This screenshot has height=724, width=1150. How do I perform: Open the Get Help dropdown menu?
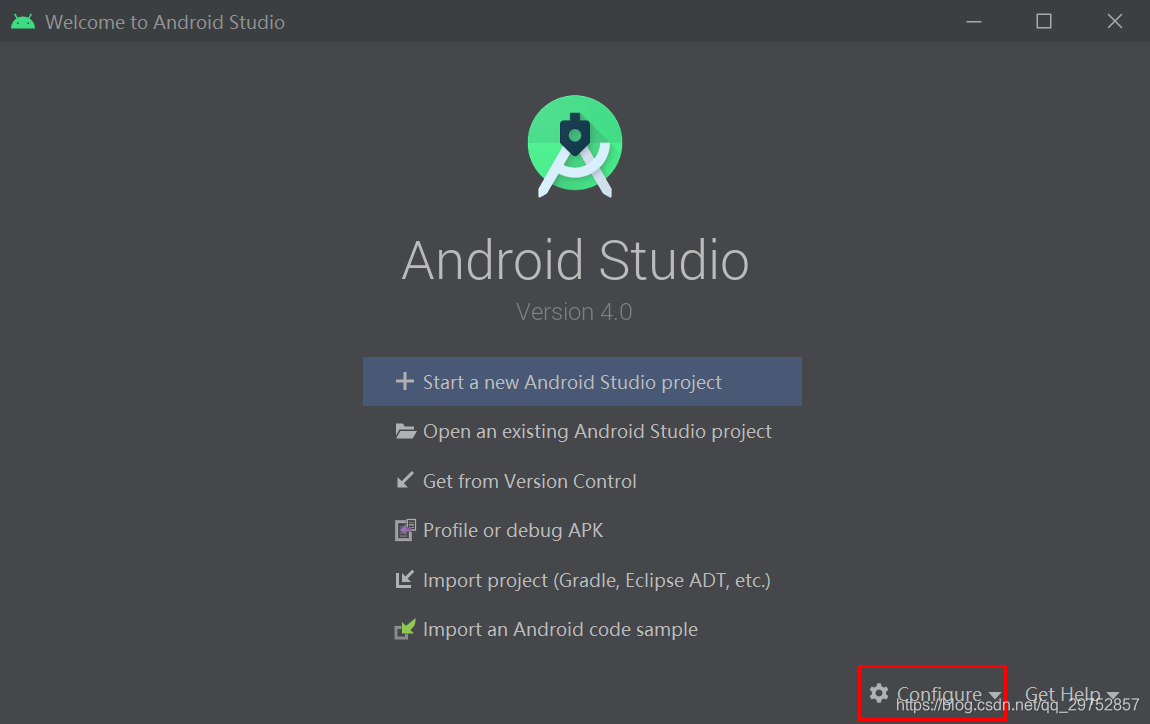pos(1063,693)
